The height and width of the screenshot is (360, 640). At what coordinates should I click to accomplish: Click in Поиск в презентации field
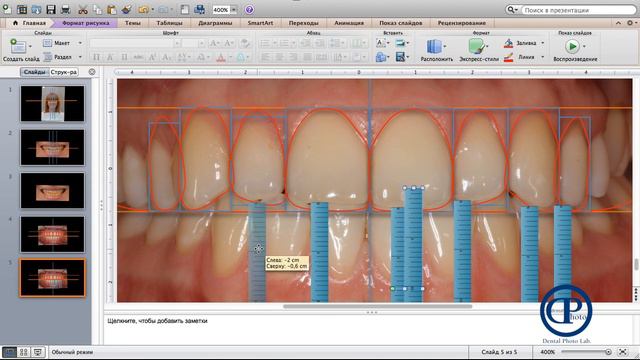click(580, 10)
